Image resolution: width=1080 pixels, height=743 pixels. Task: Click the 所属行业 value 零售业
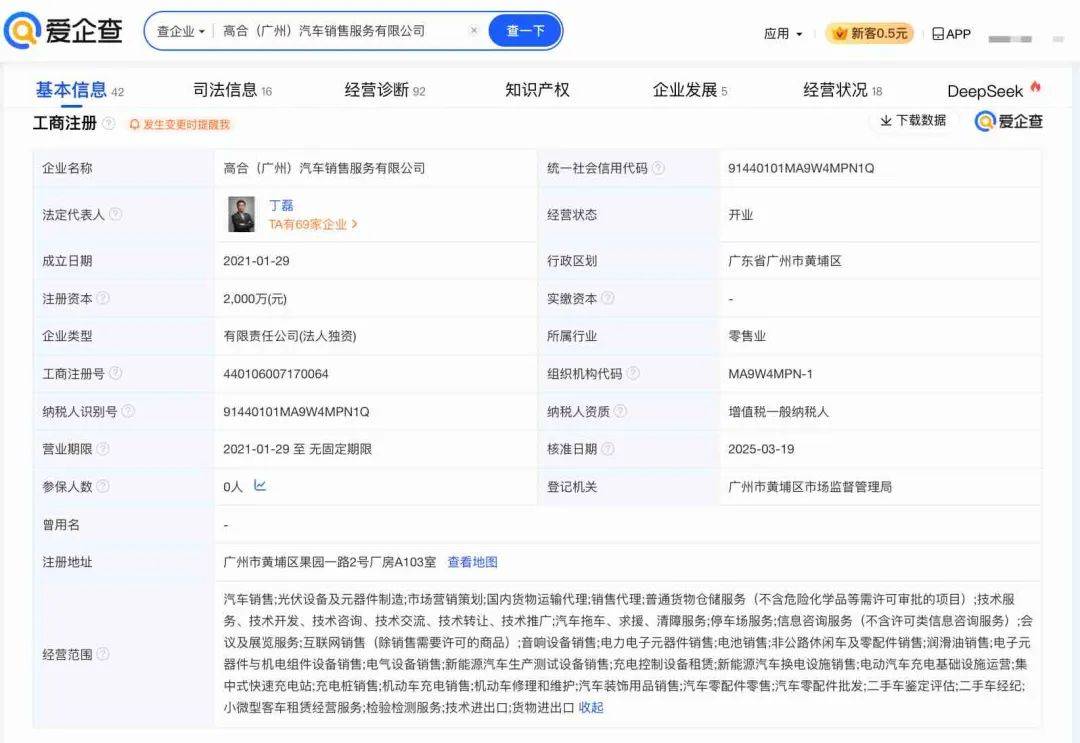click(747, 336)
